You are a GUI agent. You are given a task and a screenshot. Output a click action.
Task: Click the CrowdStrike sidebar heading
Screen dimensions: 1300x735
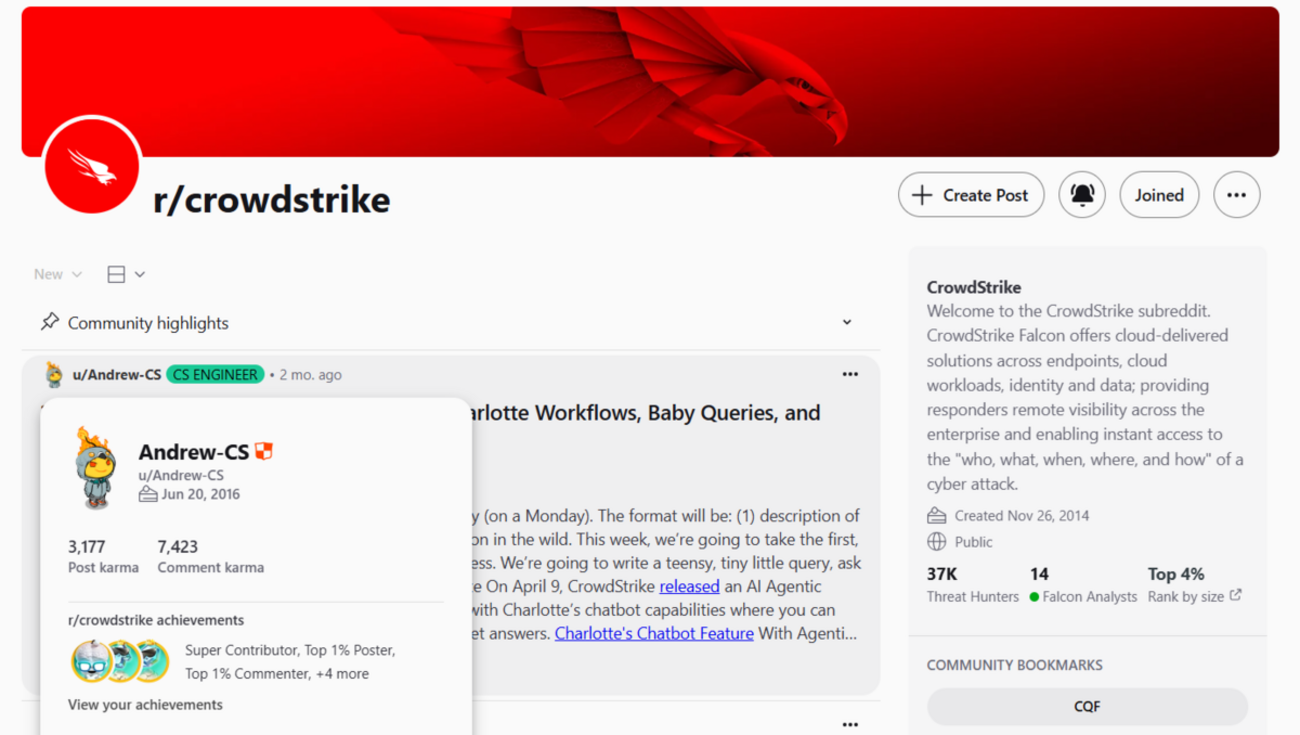point(974,287)
